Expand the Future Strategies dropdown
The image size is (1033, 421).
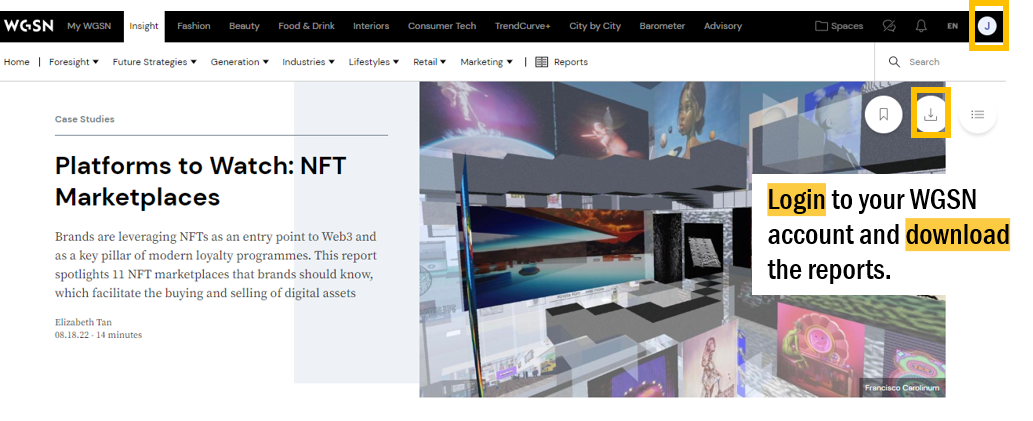[155, 62]
